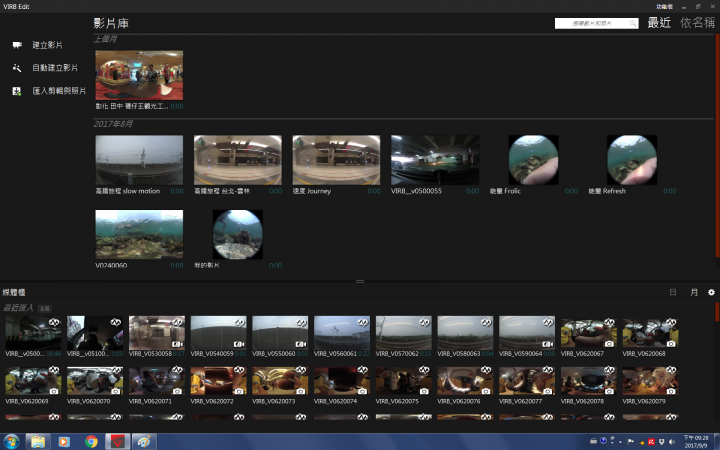The image size is (720, 450).
Task: Open the 高鐵旅程 台北-雲林 video
Action: [x=238, y=160]
